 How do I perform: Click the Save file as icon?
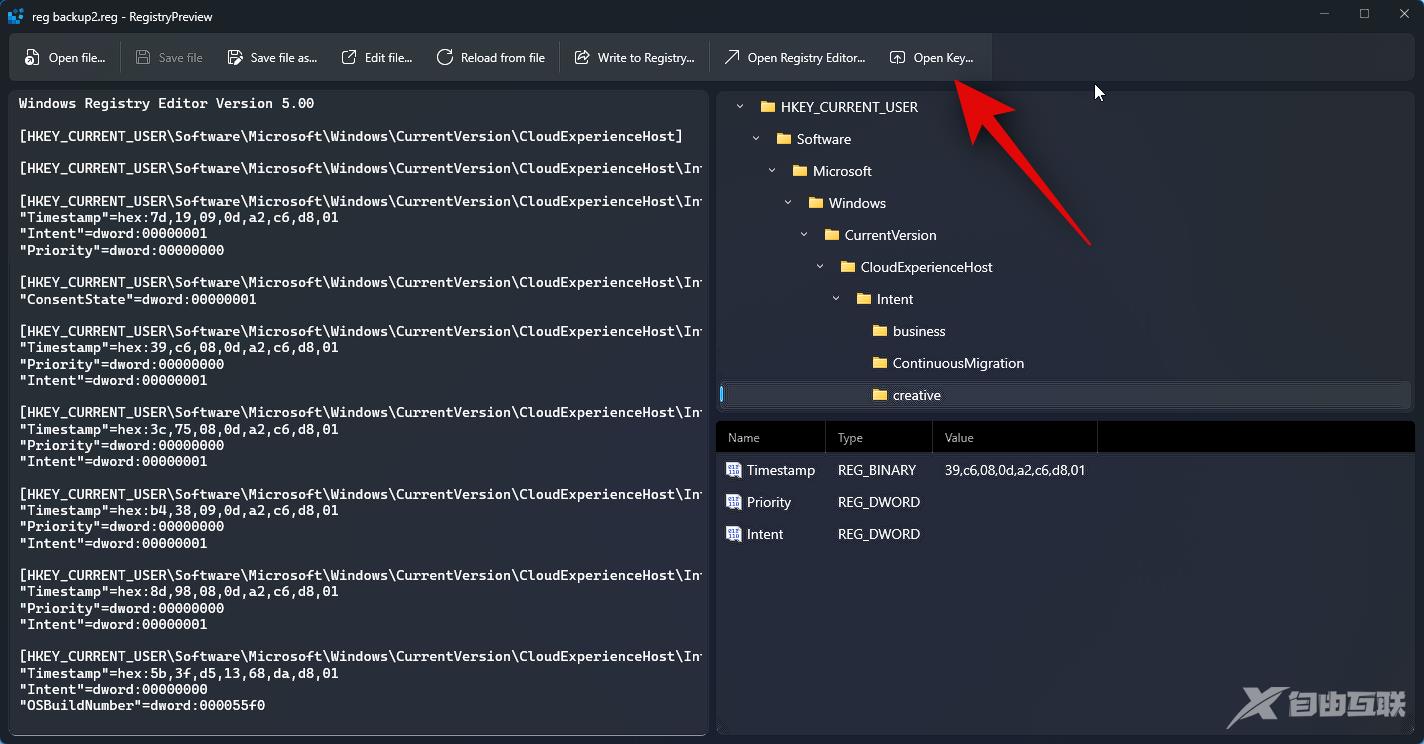pos(235,58)
